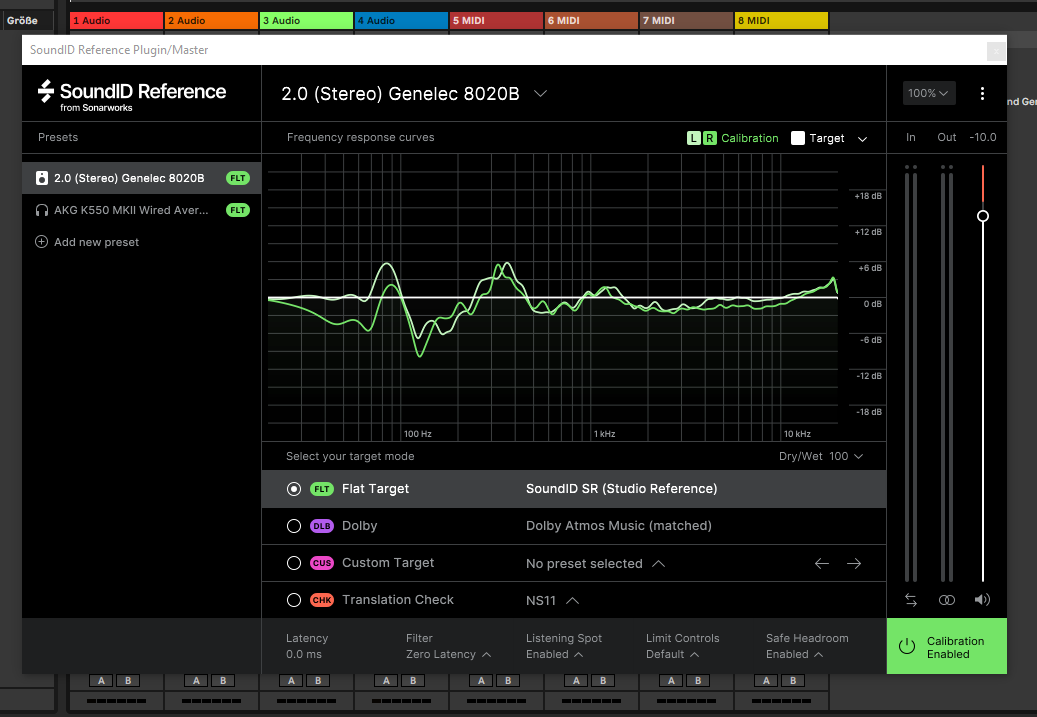The width and height of the screenshot is (1037, 717).
Task: Select the 6 MIDI track header
Action: point(591,21)
